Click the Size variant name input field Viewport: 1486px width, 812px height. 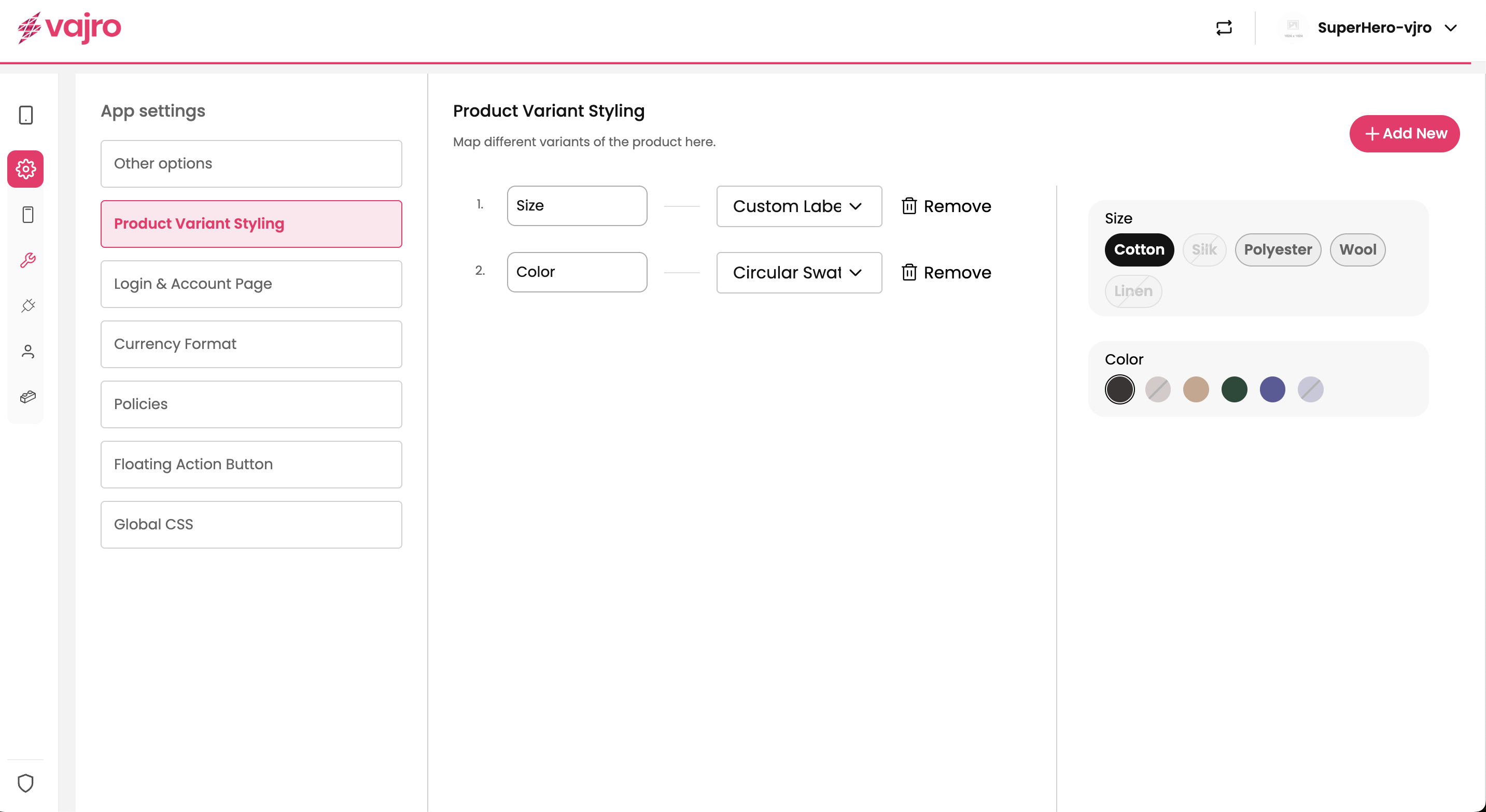click(577, 206)
